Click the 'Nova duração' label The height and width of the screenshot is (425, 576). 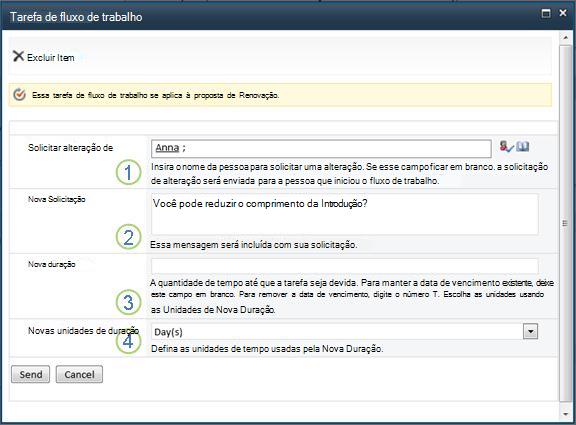pos(52,264)
